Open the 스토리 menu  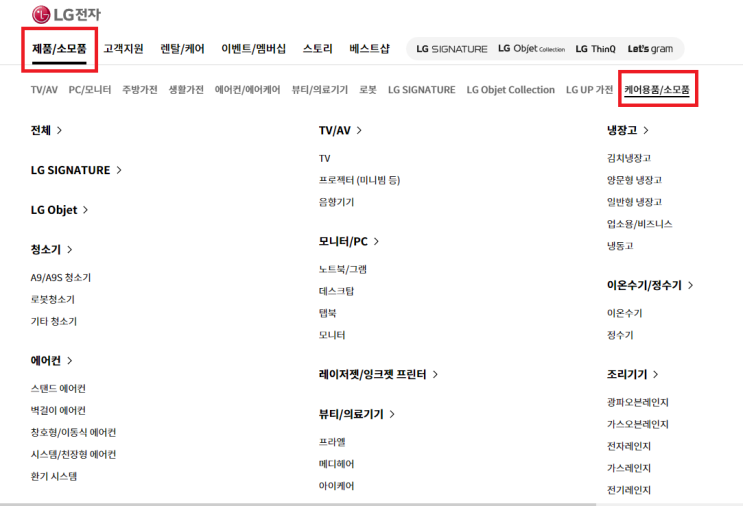click(317, 49)
